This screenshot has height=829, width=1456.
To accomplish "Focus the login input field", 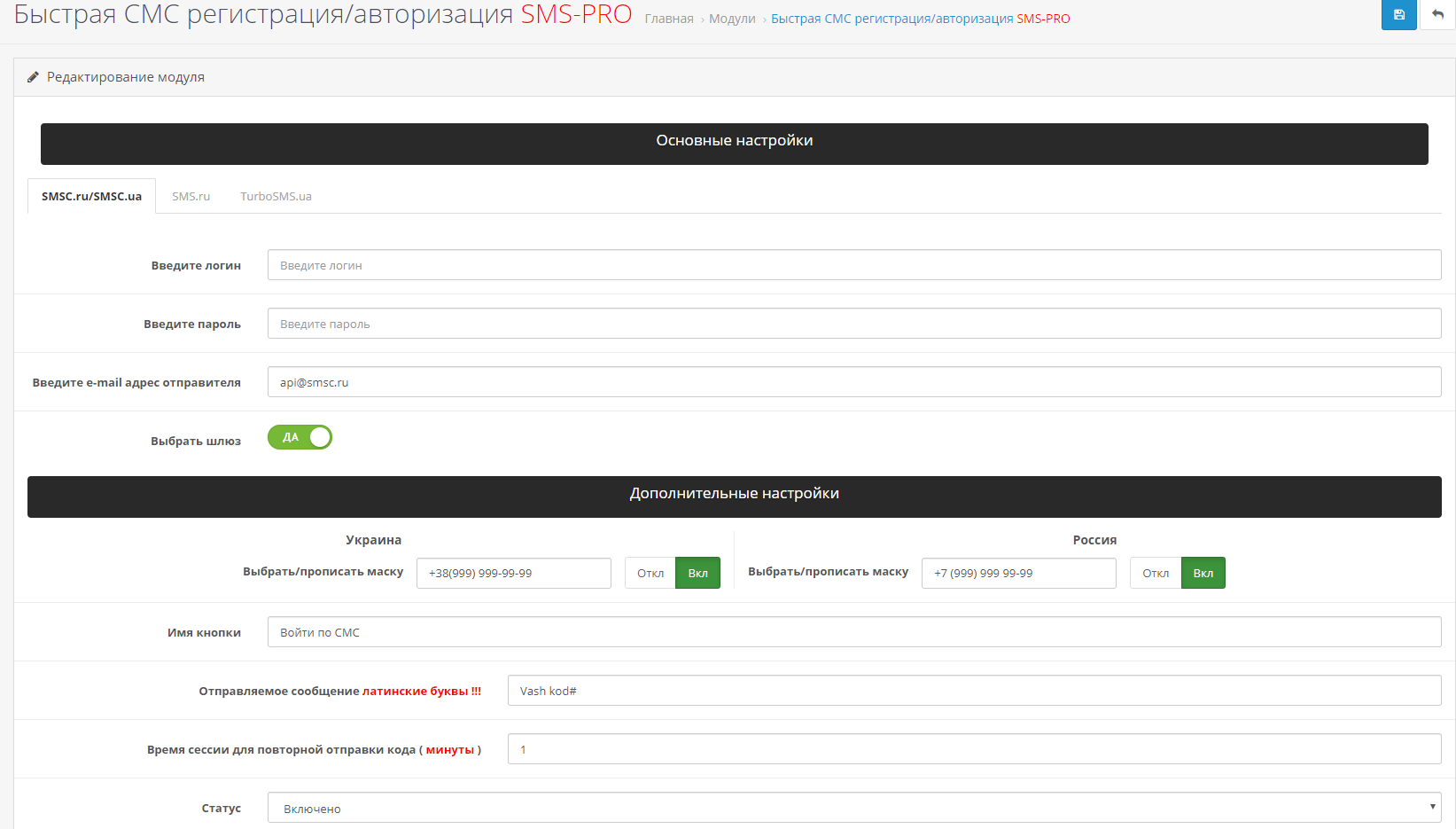I will tap(854, 265).
